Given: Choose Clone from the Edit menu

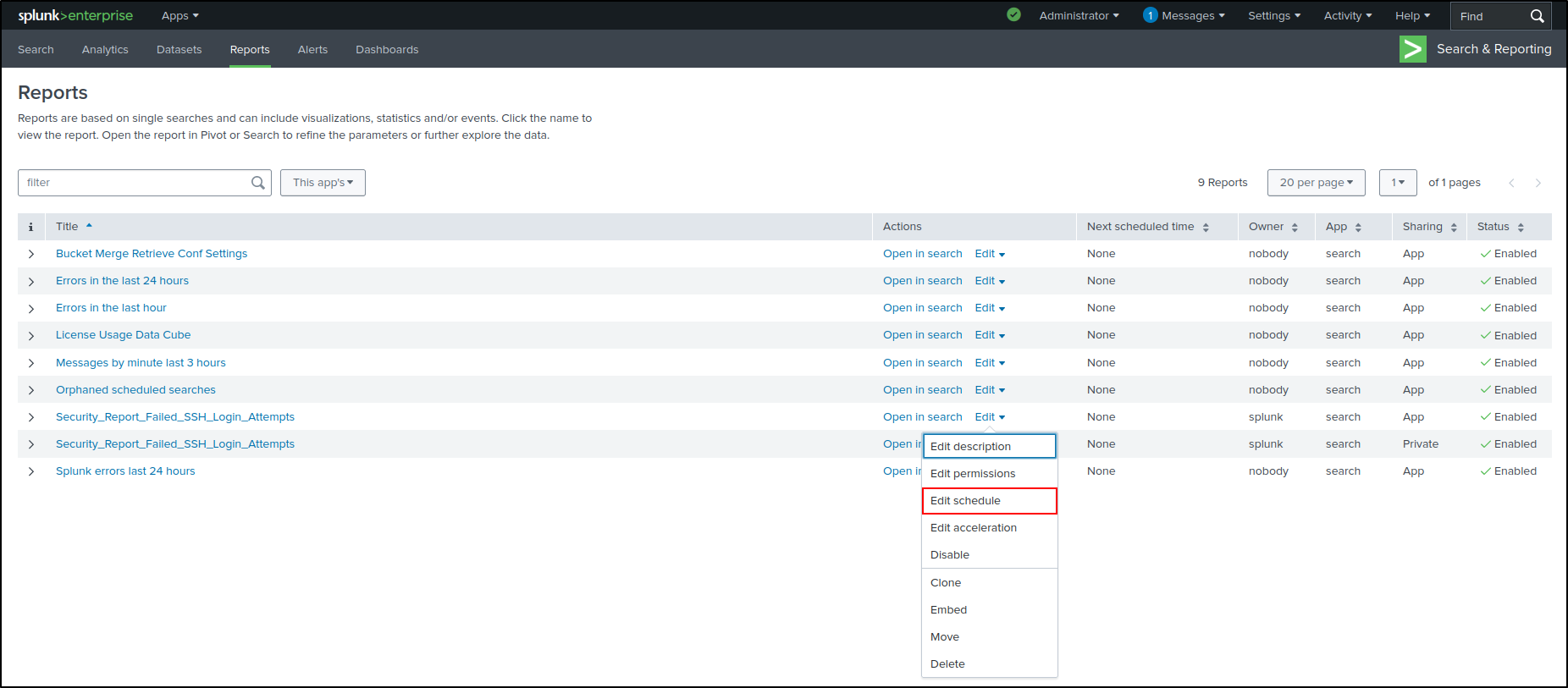Looking at the screenshot, I should pos(990,583).
